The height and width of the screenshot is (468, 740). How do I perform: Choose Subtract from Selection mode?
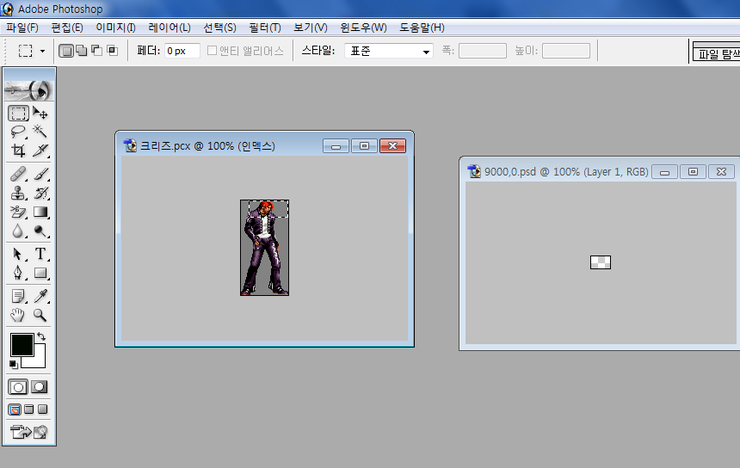(x=97, y=51)
